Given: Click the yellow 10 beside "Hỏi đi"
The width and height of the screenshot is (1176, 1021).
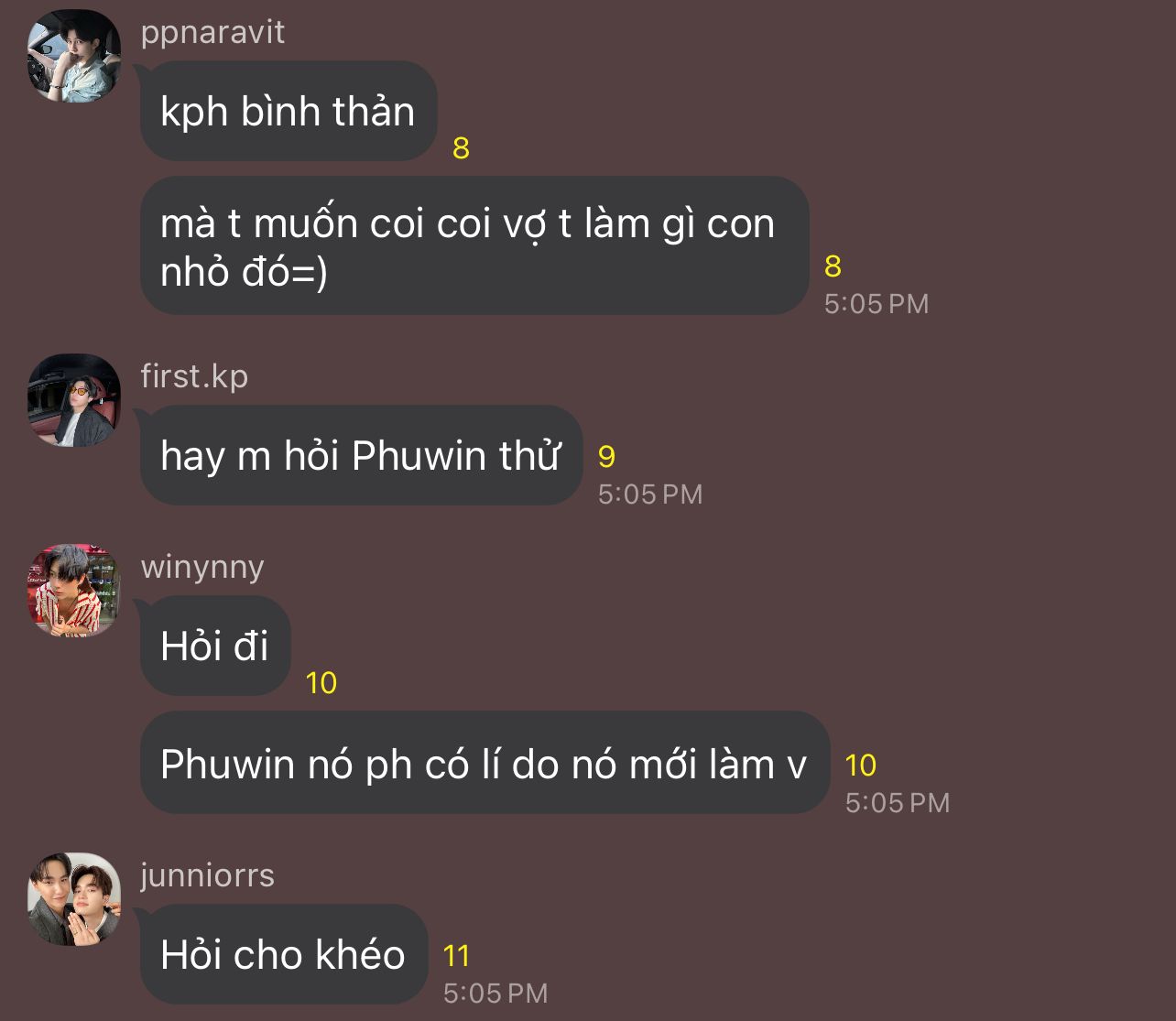Looking at the screenshot, I should (321, 683).
